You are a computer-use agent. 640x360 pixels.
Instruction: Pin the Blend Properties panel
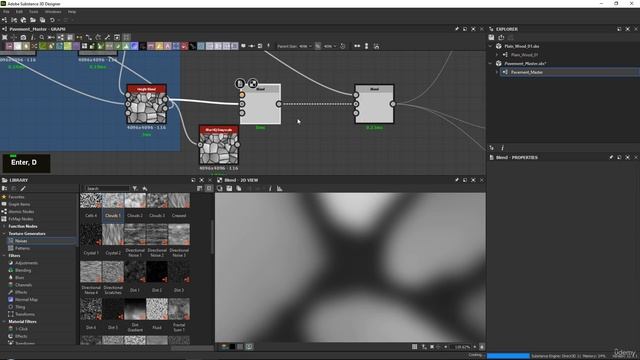611,158
